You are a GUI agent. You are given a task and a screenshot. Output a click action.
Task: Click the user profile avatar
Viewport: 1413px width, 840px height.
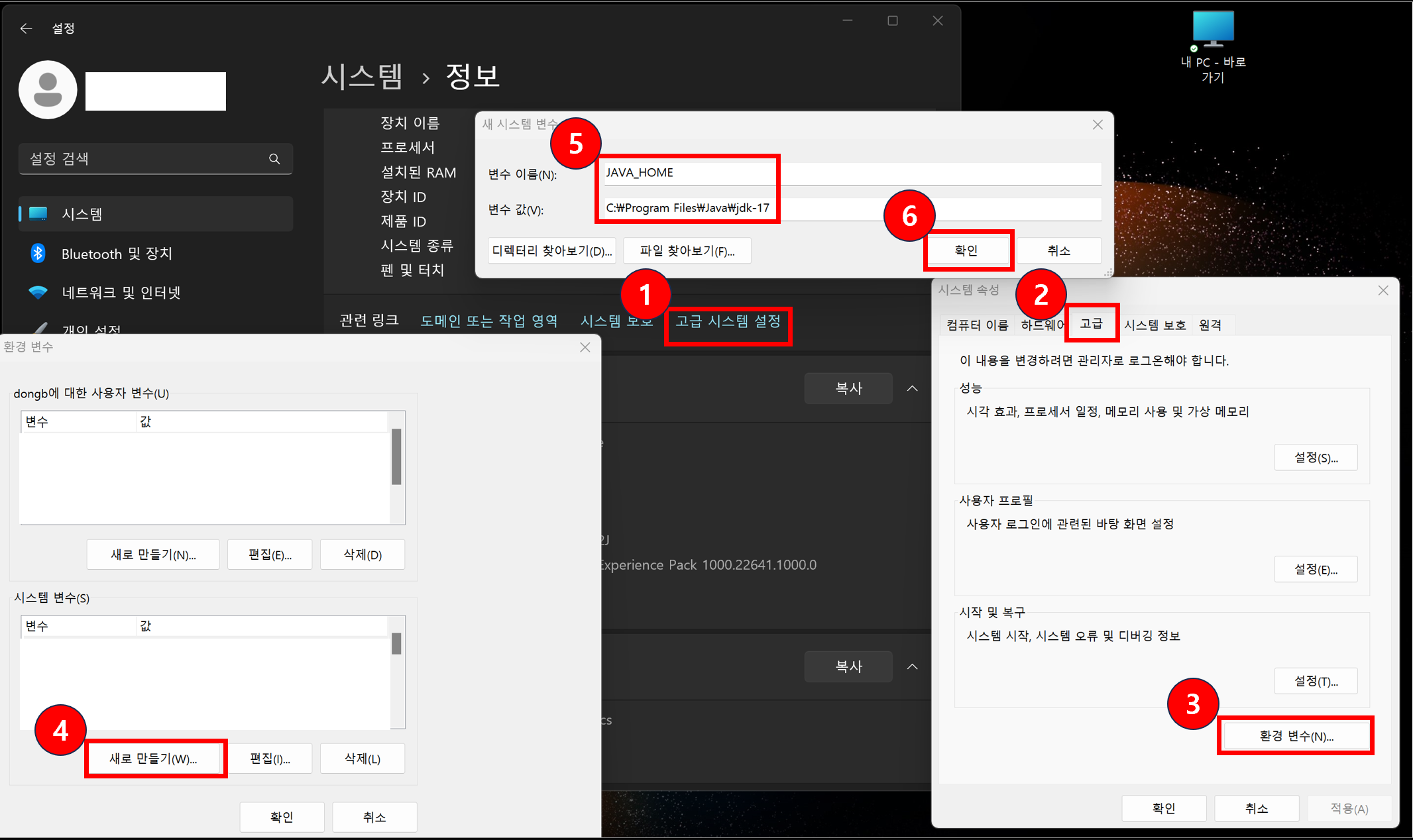click(48, 90)
